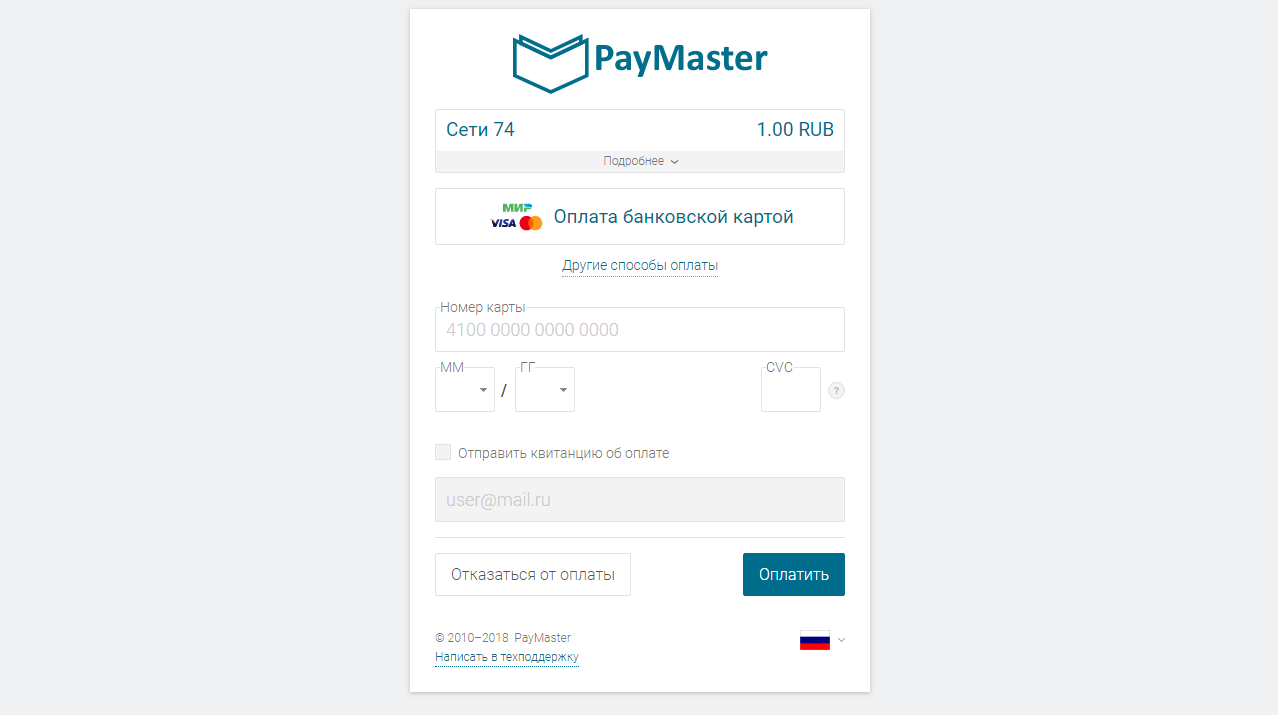Select 'Оплата банковской картой' payment method
This screenshot has height=715, width=1278.
click(x=640, y=216)
